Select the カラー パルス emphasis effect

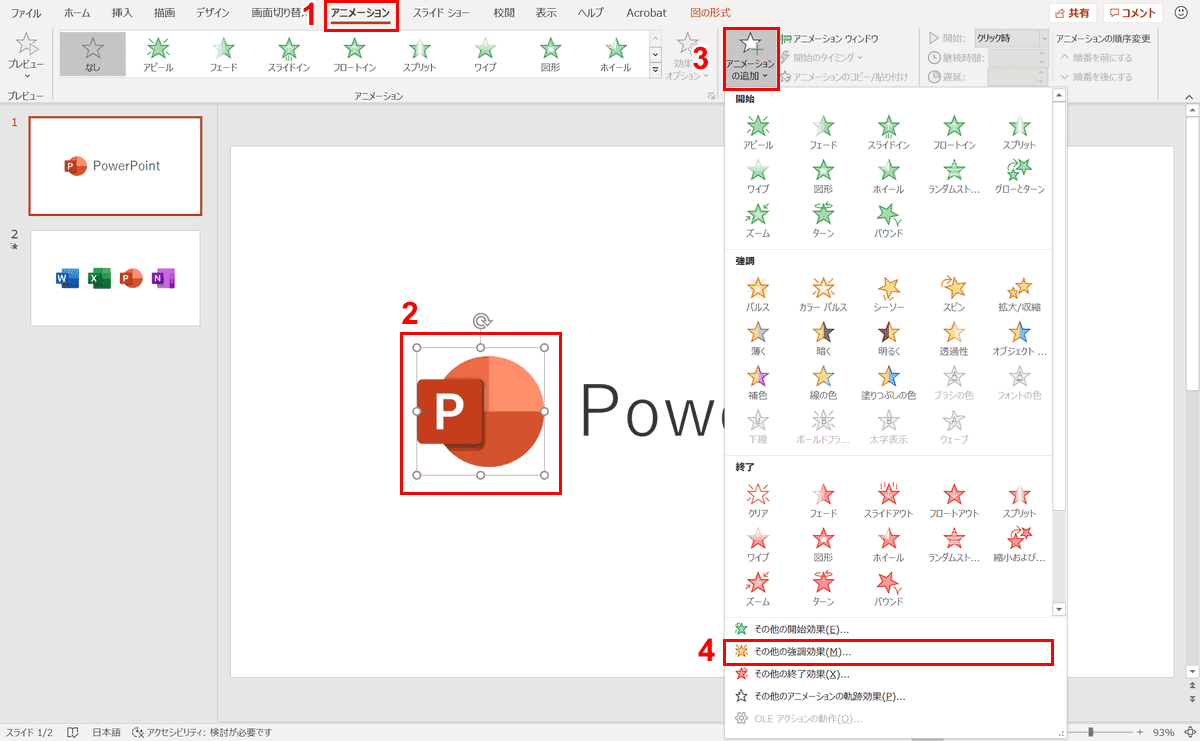823,294
